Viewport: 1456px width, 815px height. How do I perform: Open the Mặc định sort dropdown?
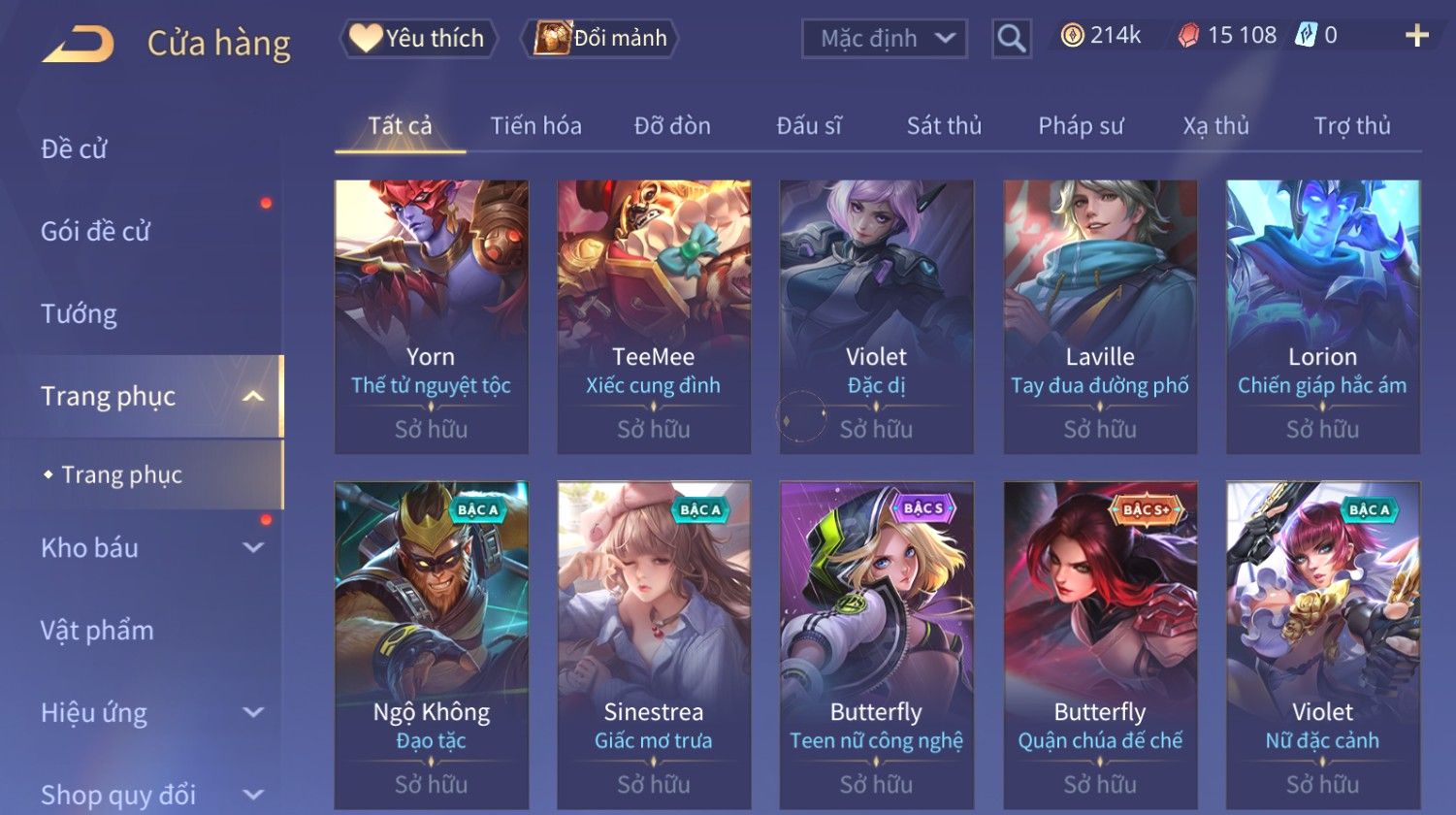click(885, 39)
